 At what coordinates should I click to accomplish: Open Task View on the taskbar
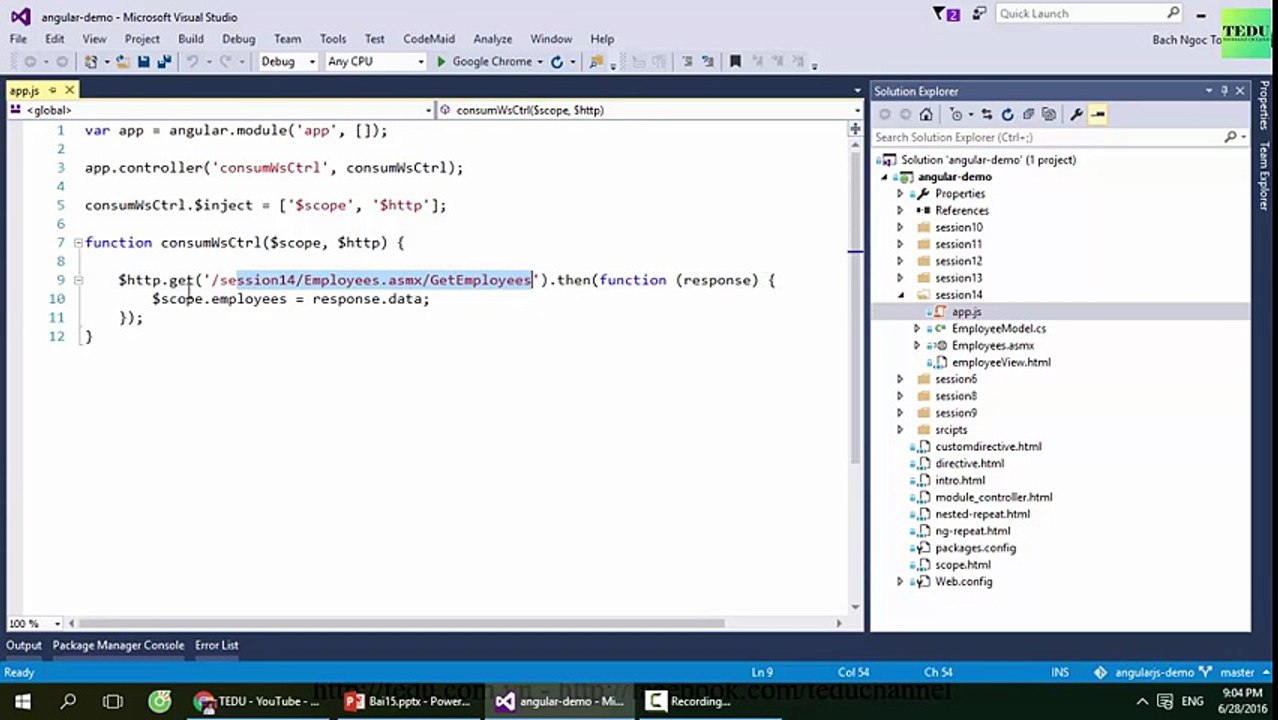pos(113,701)
